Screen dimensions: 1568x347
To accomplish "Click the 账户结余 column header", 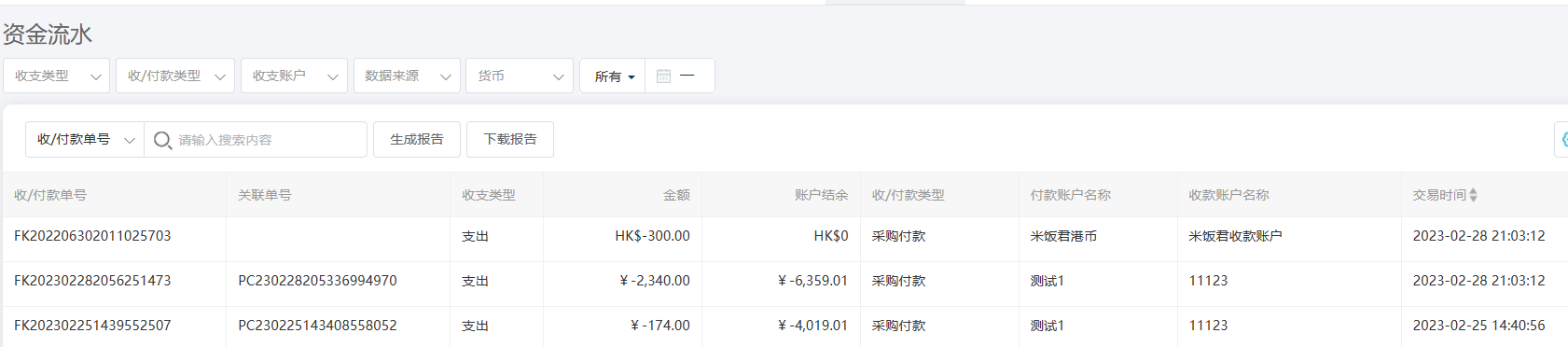I will coord(821,195).
